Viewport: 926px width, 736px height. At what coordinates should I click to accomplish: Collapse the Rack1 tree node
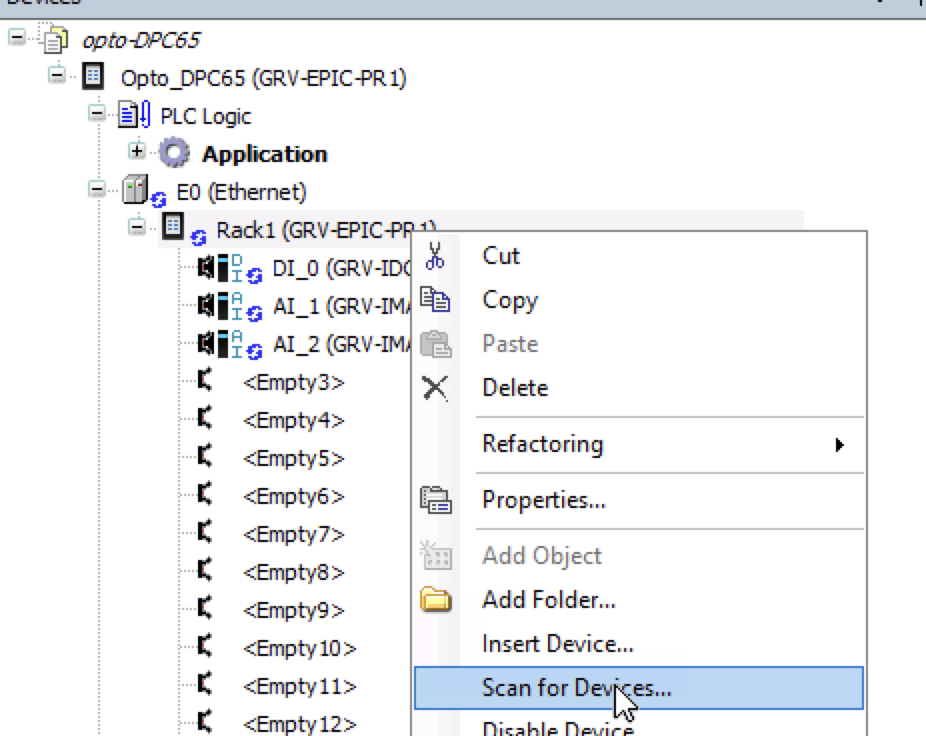click(136, 227)
